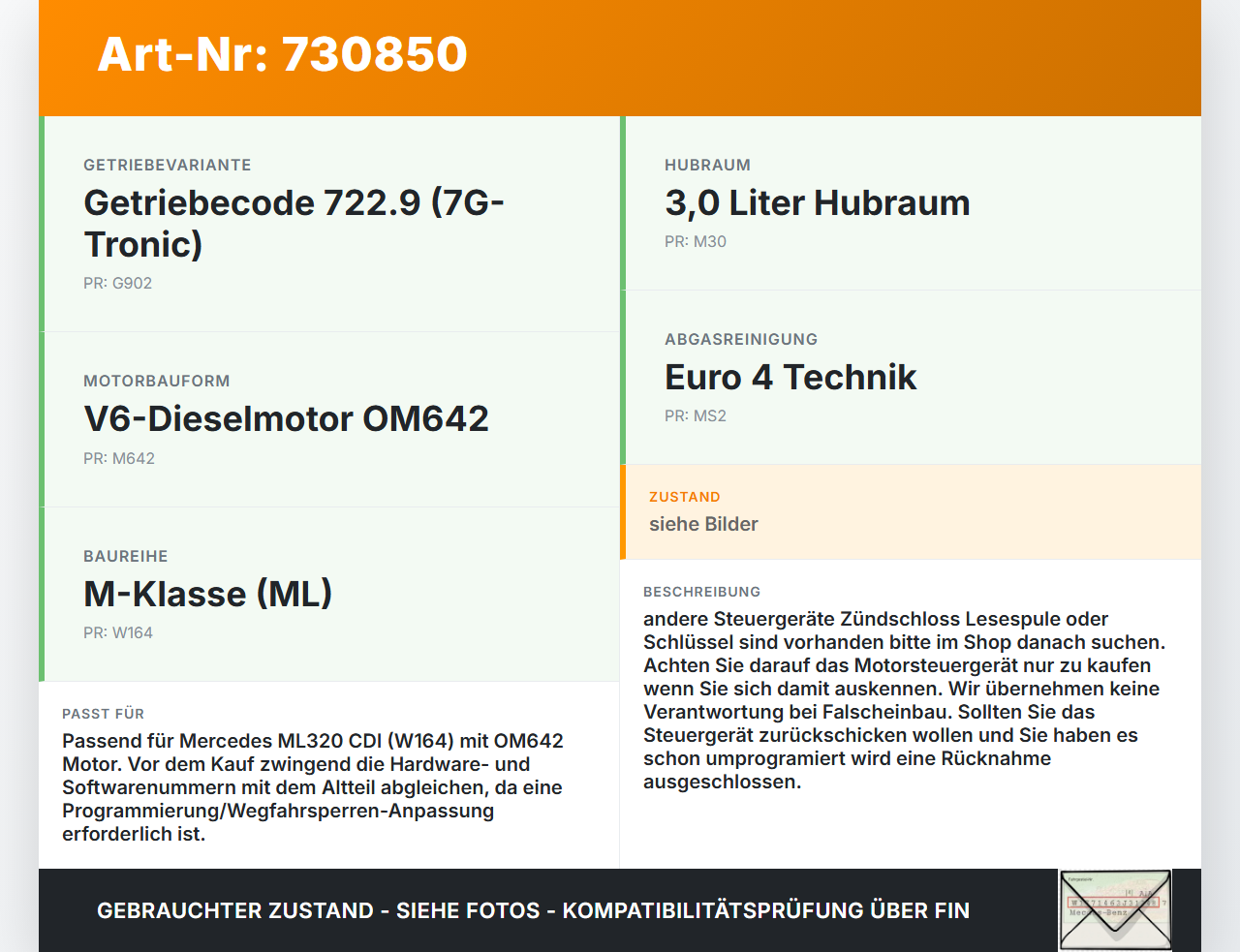Click the V6-Dieselmotor OM642 title
The image size is (1240, 952).
(286, 419)
